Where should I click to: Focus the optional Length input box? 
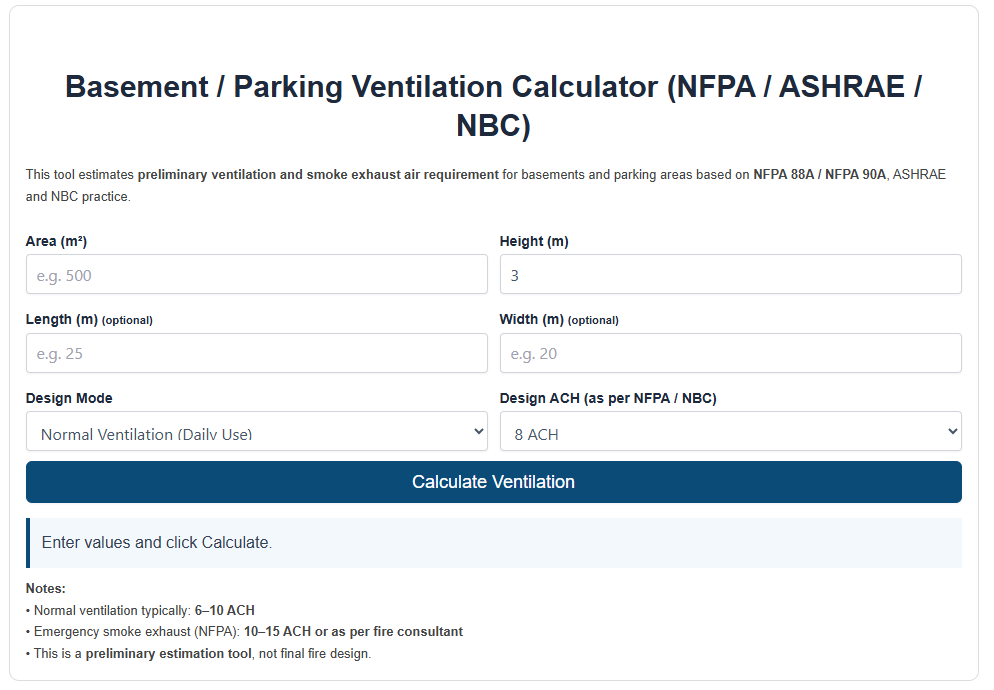(x=256, y=353)
